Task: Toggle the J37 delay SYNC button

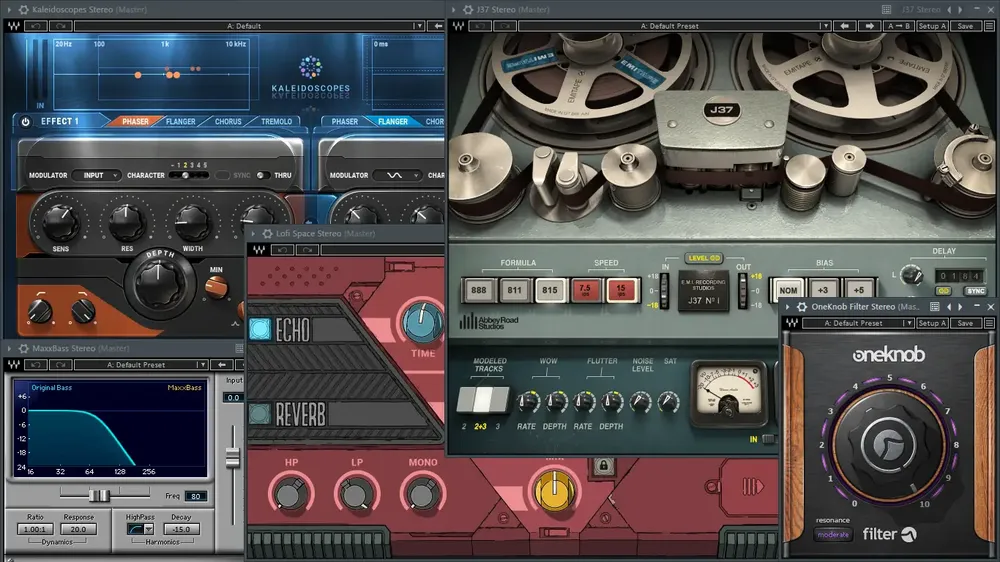Action: point(975,291)
